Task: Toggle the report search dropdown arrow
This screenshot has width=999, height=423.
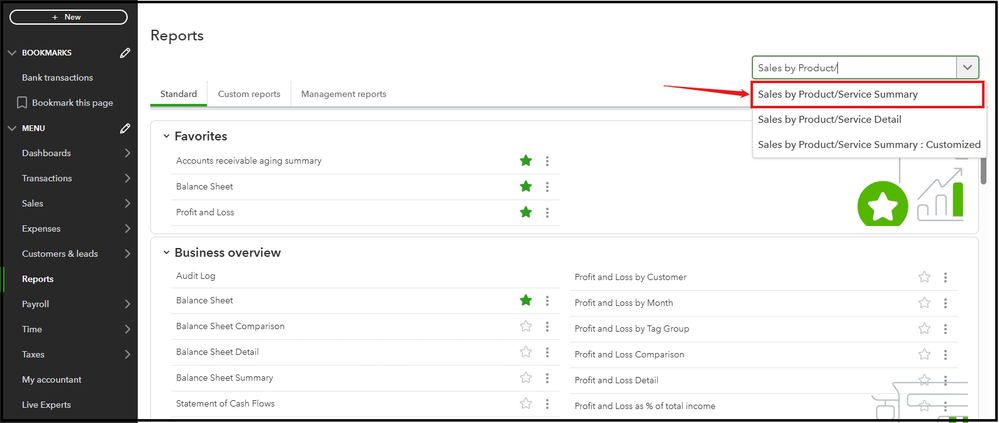Action: pyautogui.click(x=967, y=68)
